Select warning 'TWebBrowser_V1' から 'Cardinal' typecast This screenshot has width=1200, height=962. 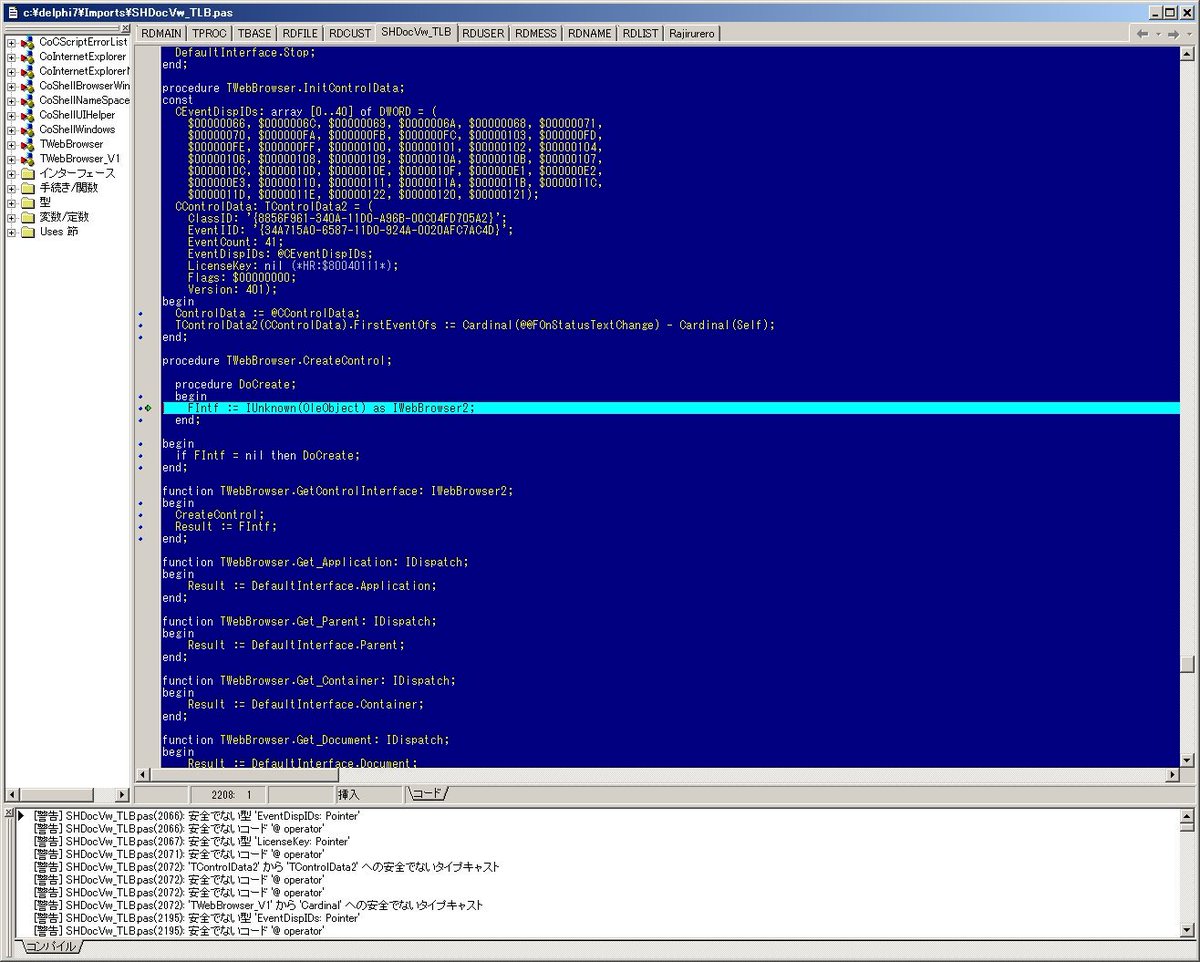tap(259, 905)
